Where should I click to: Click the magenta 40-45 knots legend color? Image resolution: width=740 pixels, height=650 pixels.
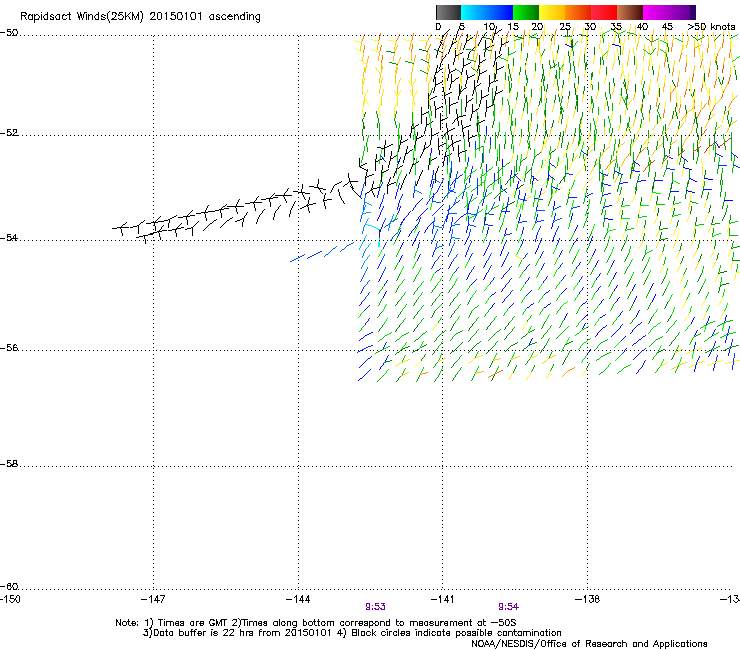(656, 12)
